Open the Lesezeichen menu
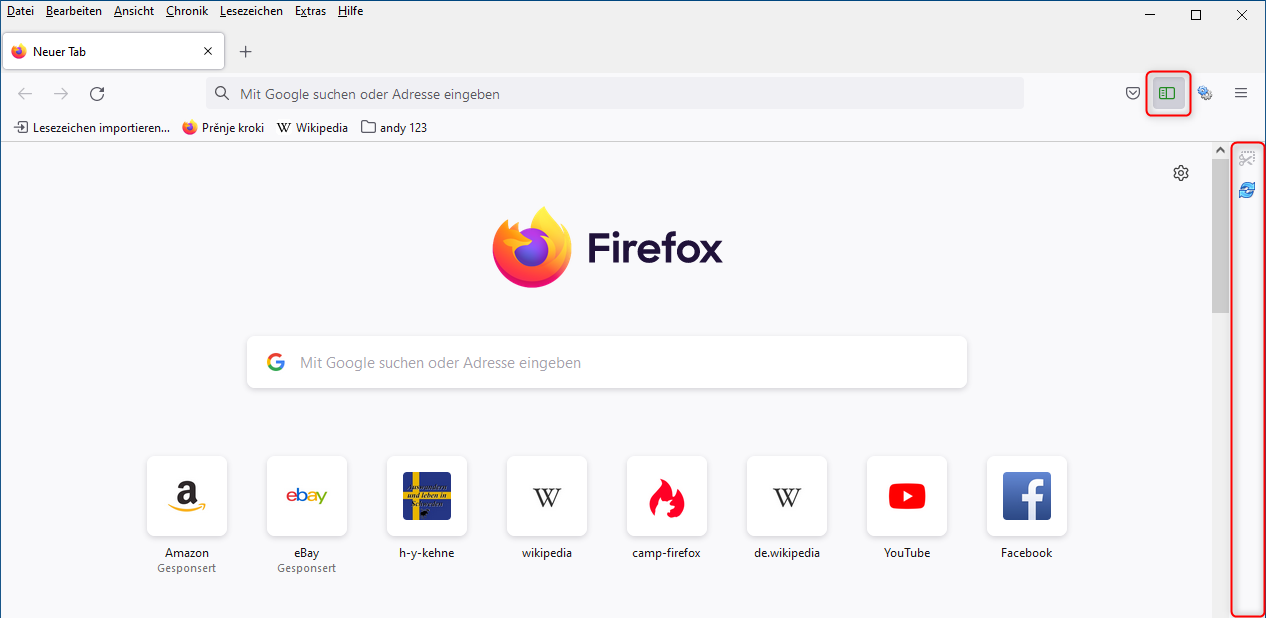Screen dimensions: 1266x618 (252, 11)
